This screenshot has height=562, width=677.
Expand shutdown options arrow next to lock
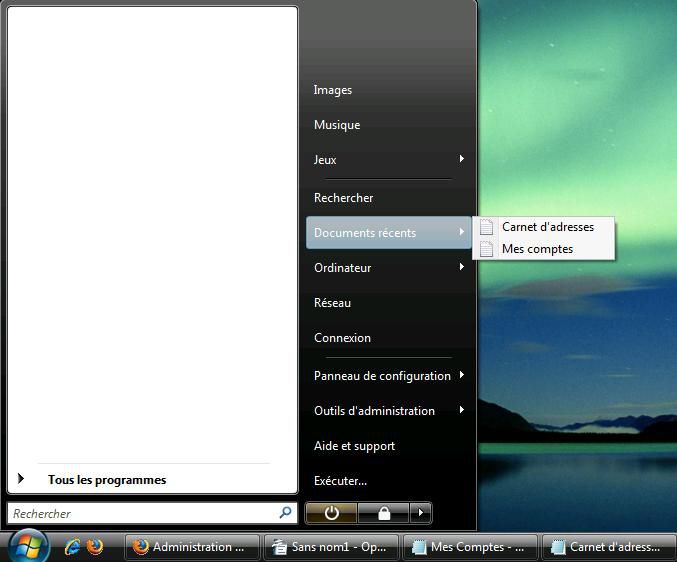421,513
